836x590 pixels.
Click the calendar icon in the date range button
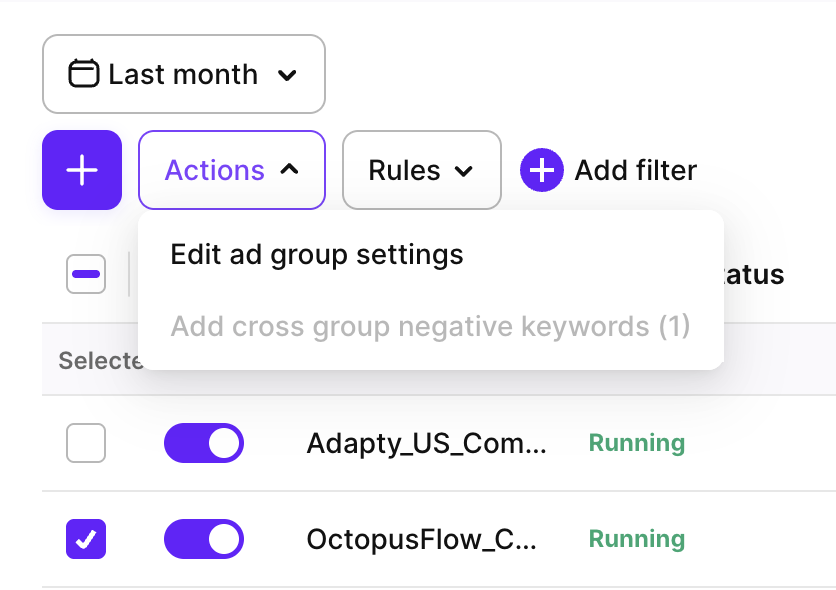(84, 74)
